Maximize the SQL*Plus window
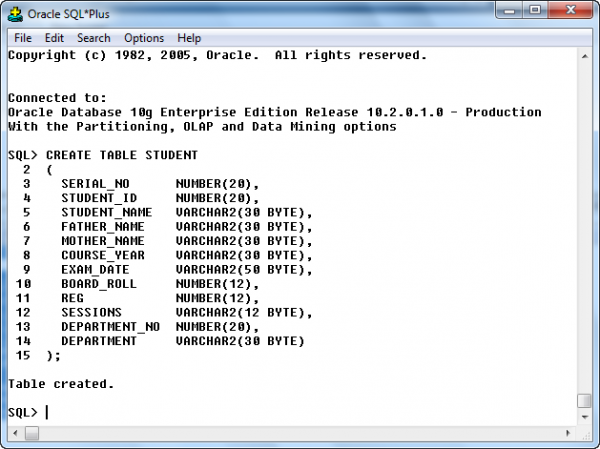 click(x=535, y=10)
